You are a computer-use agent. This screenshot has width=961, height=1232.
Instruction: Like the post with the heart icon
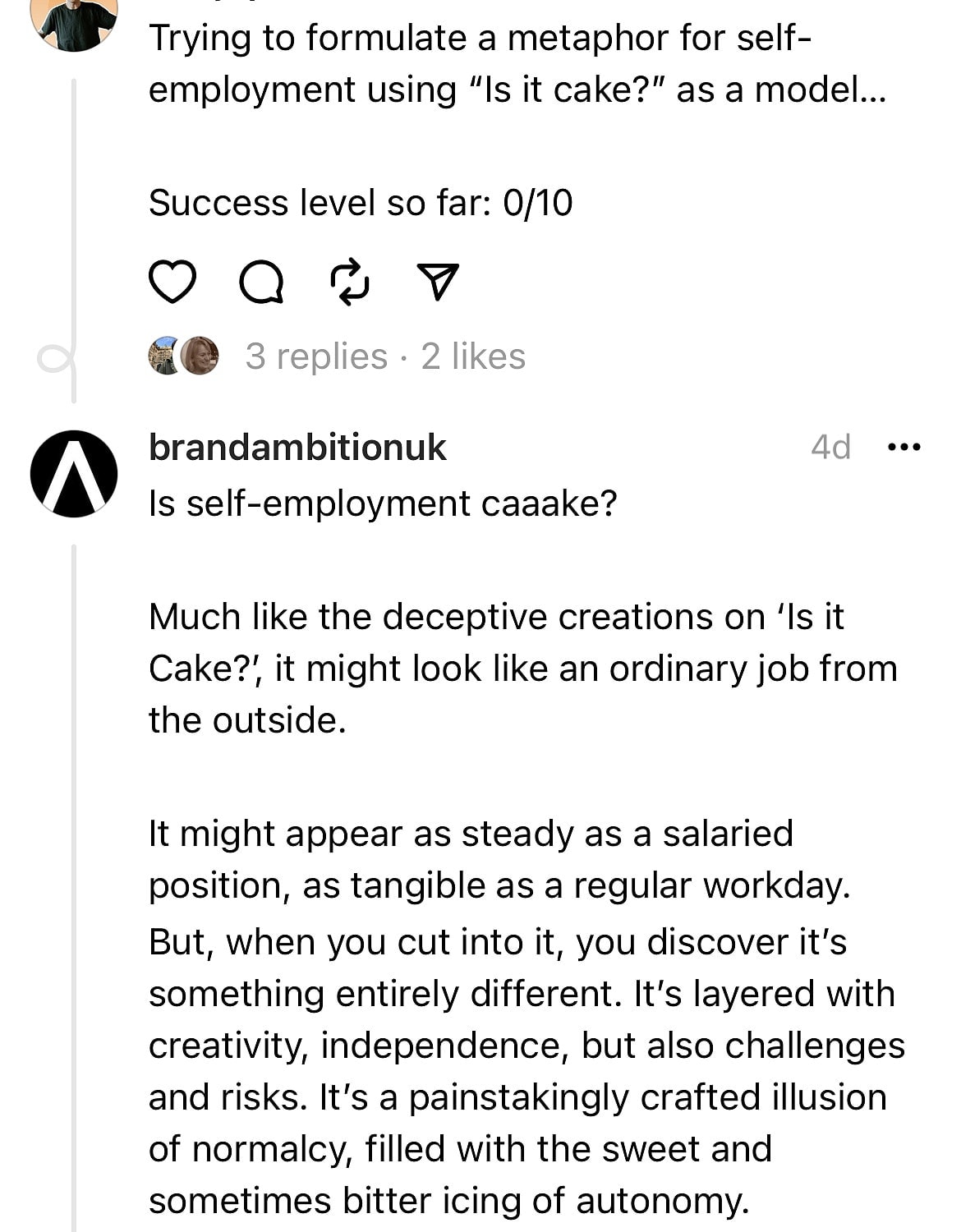pos(172,282)
